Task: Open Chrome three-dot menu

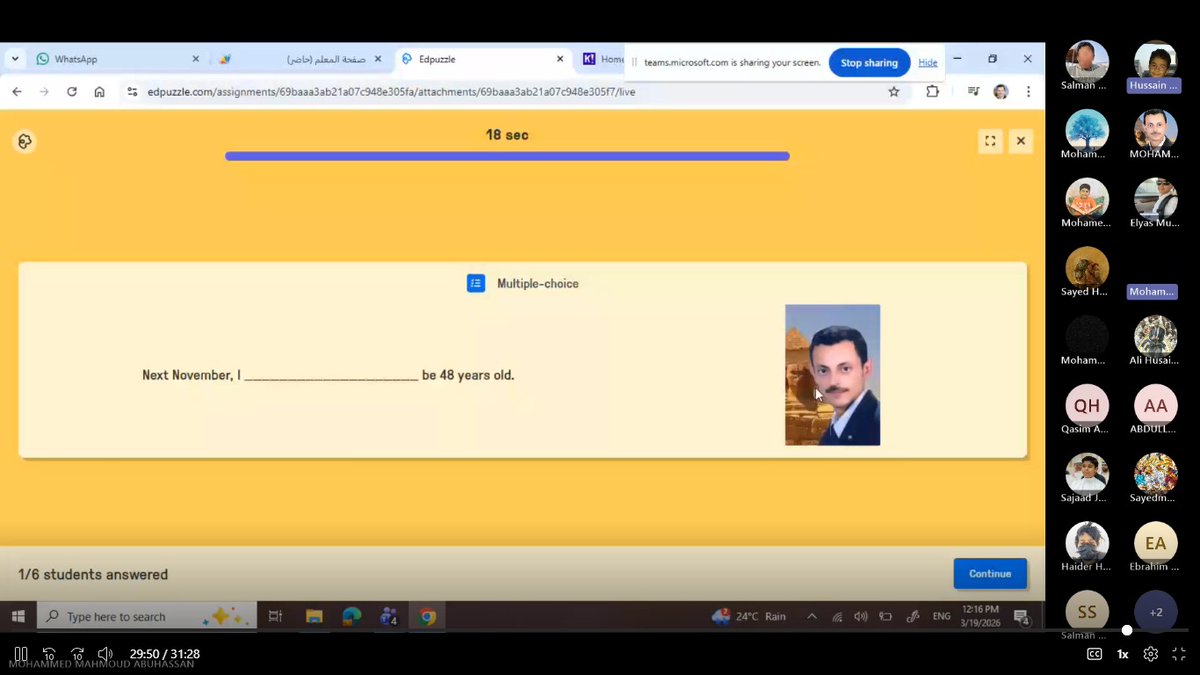Action: 1028,91
